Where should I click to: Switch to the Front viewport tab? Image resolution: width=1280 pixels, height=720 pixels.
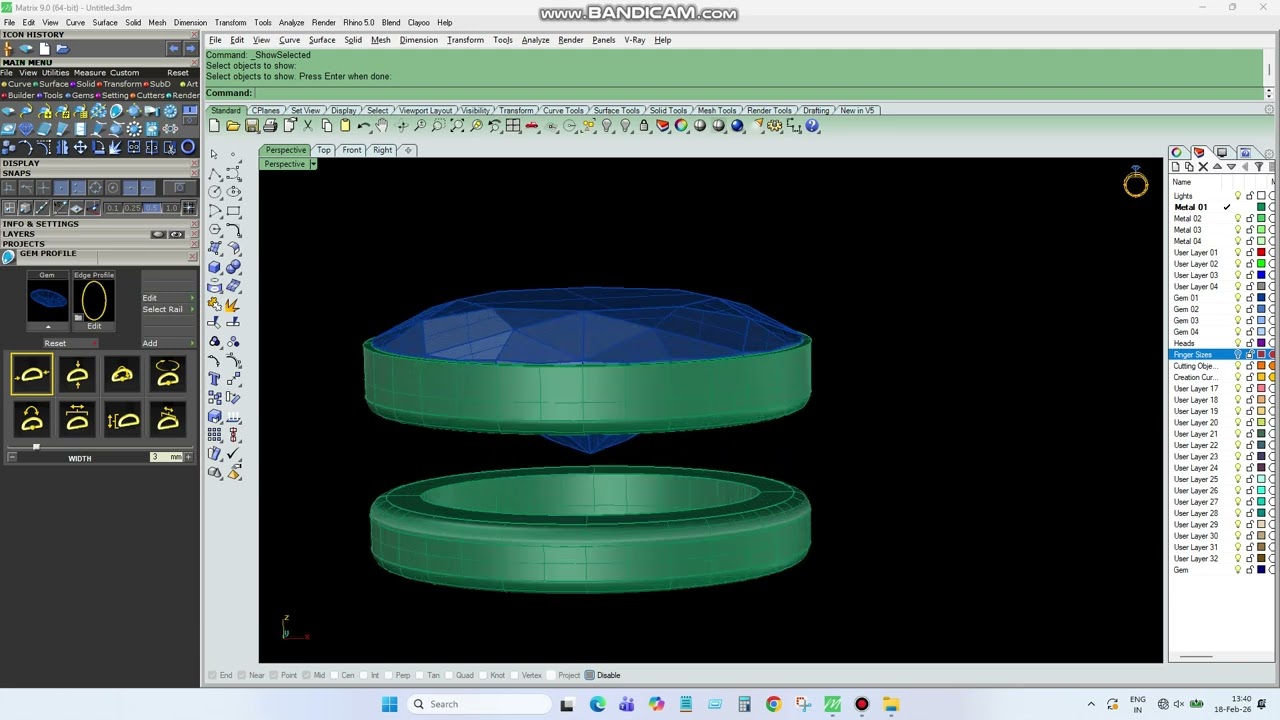[x=351, y=150]
